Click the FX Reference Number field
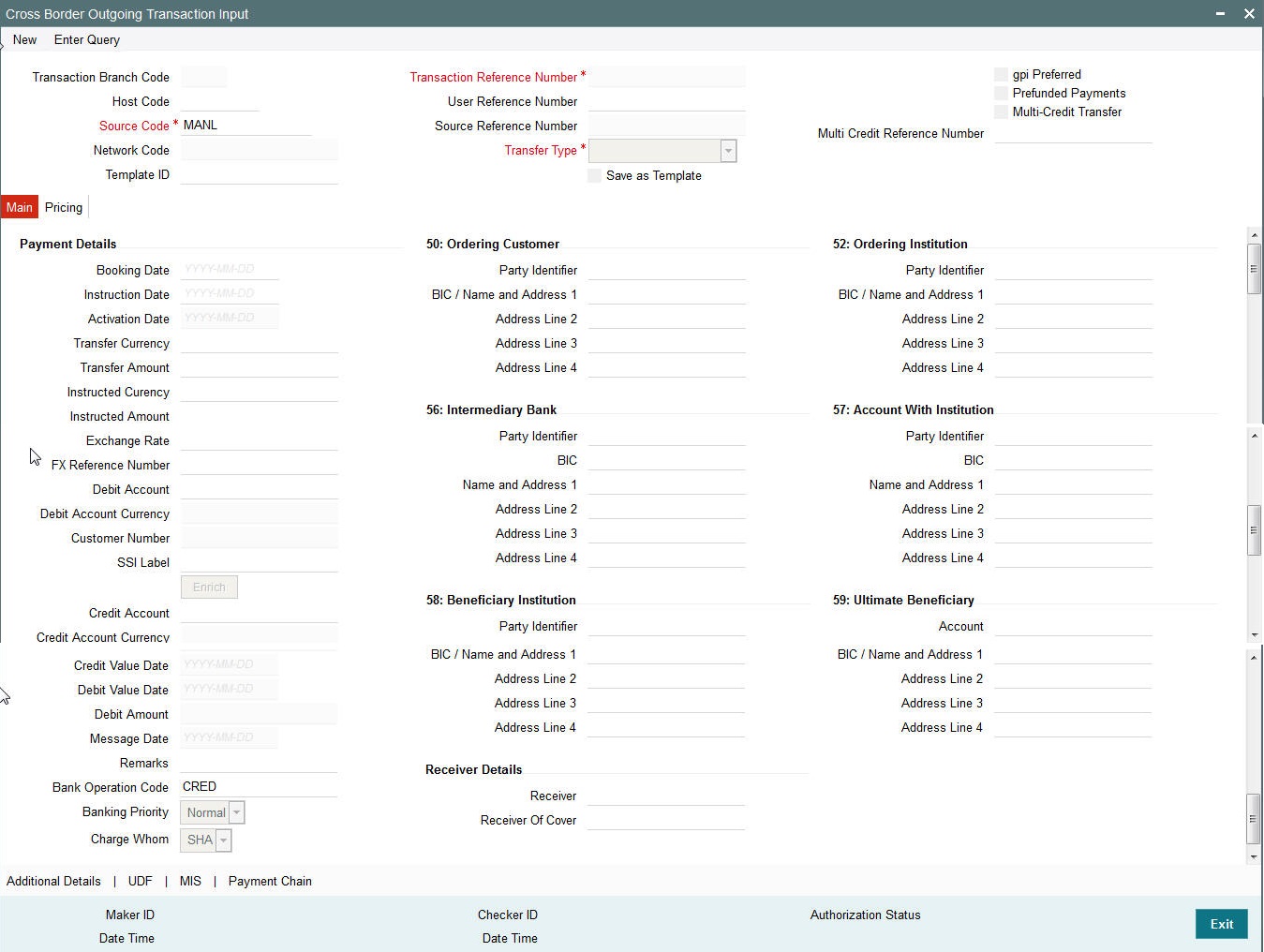The image size is (1264, 952). click(x=260, y=465)
